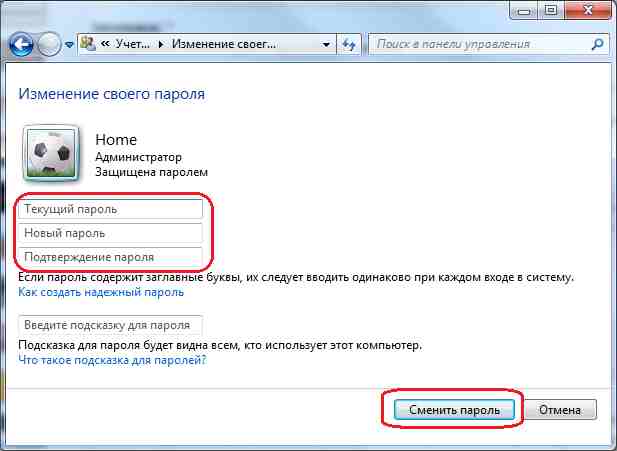The height and width of the screenshot is (451, 617).
Task: Click the 'Администратор' account type text
Action: (x=139, y=157)
